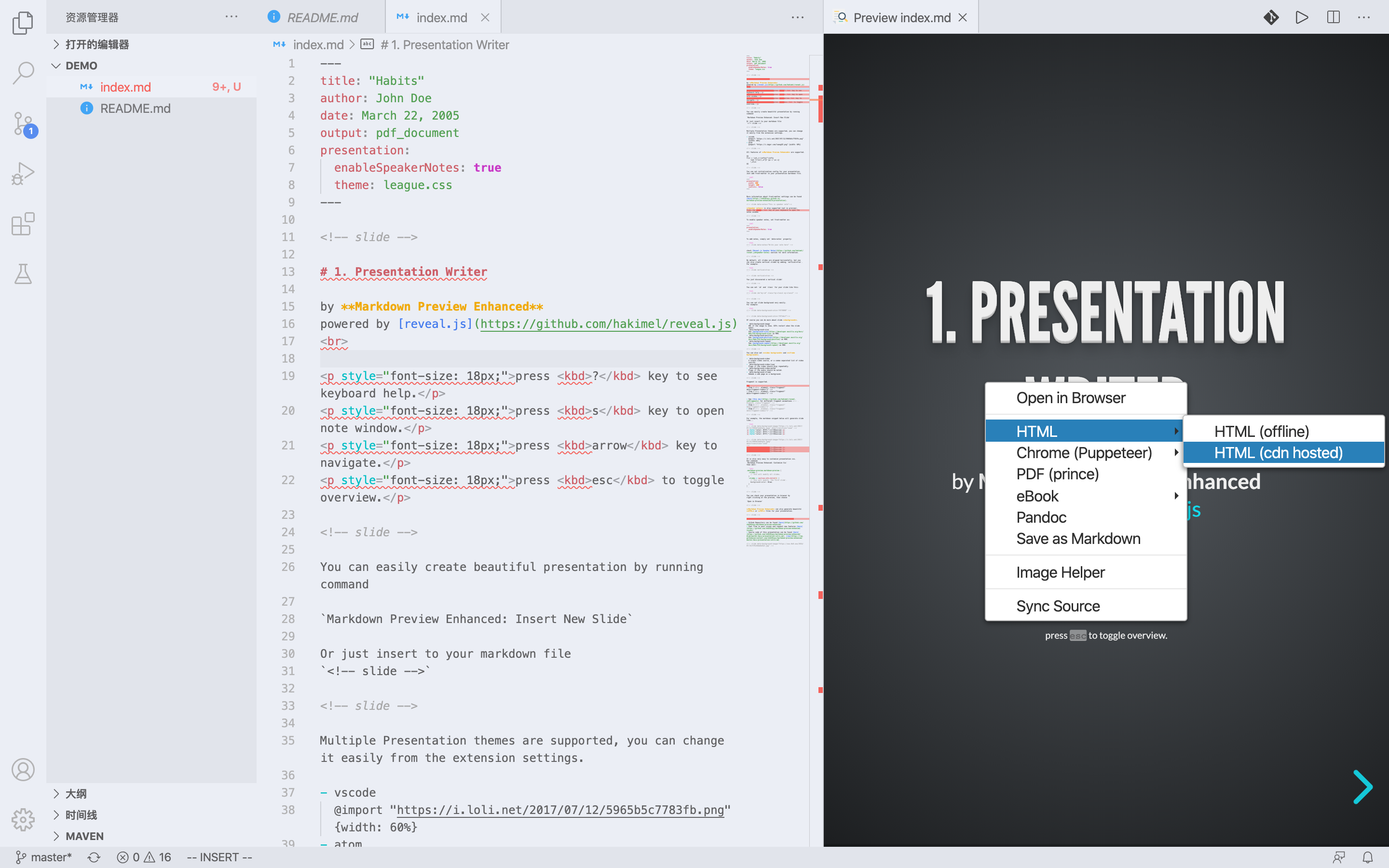Click the Run play icon in preview toolbar
This screenshot has width=1389, height=868.
point(1302,17)
